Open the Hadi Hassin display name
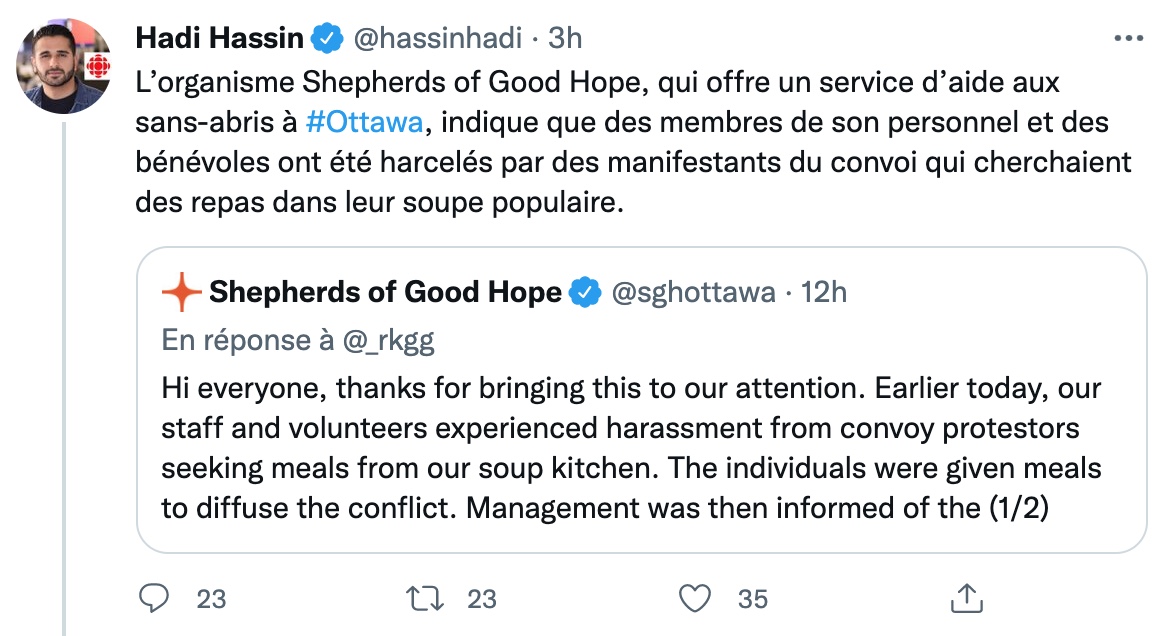 coord(220,38)
